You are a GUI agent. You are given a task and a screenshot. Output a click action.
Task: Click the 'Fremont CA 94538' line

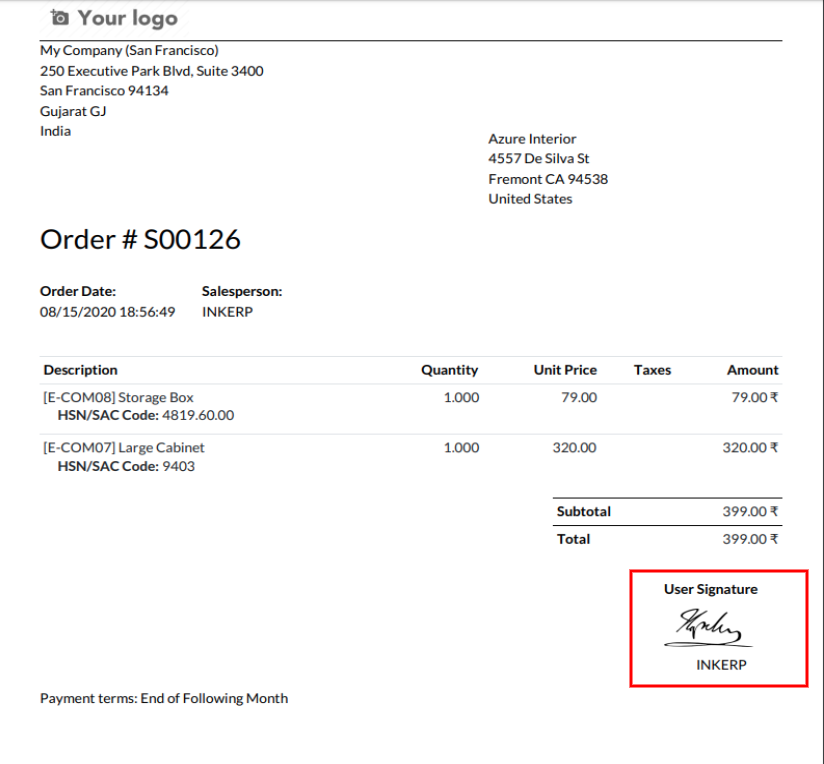[x=548, y=179]
